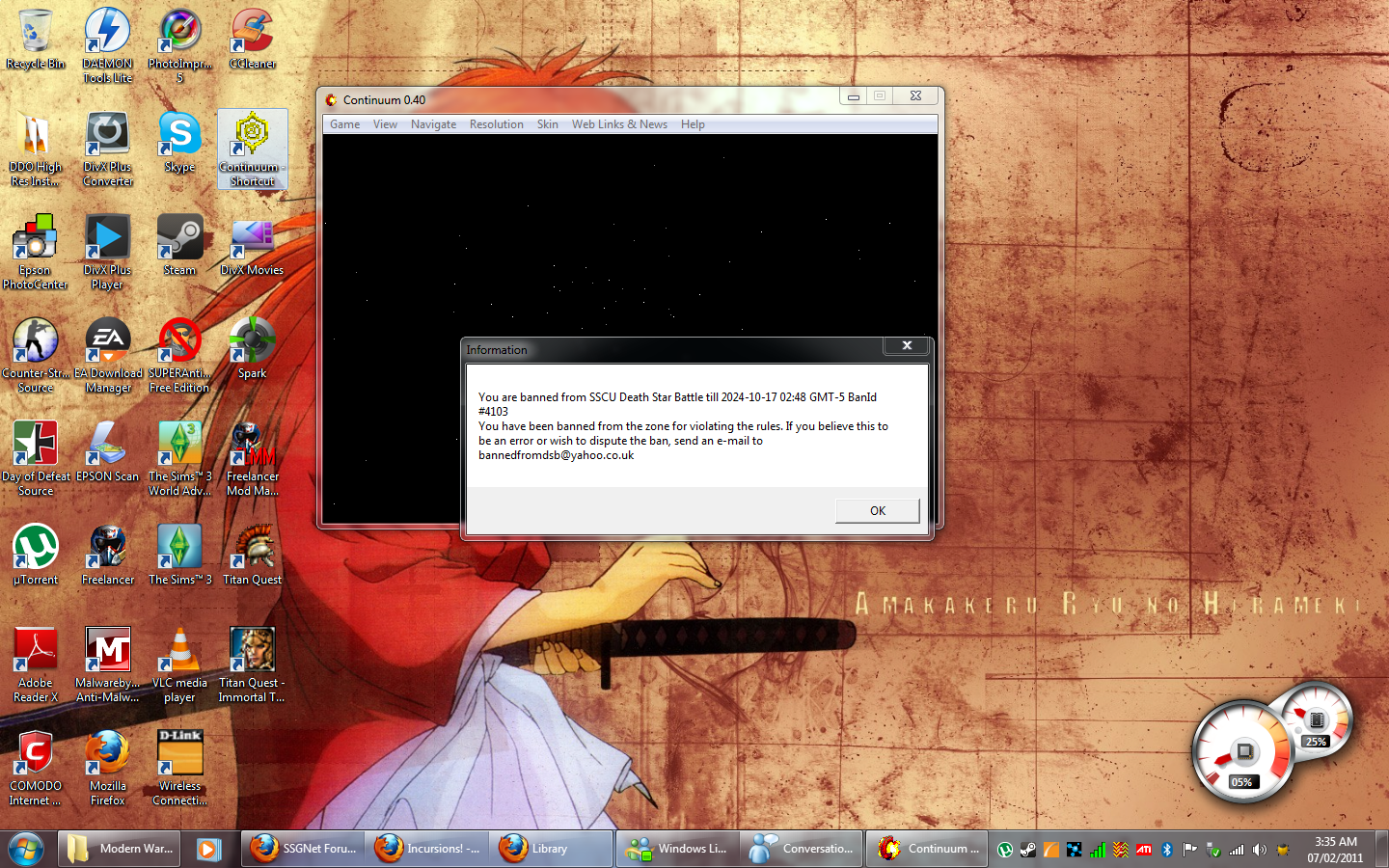Select the Titan Quest Immortal Throne icon
Screen dimensions: 1389x868
pyautogui.click(x=252, y=665)
